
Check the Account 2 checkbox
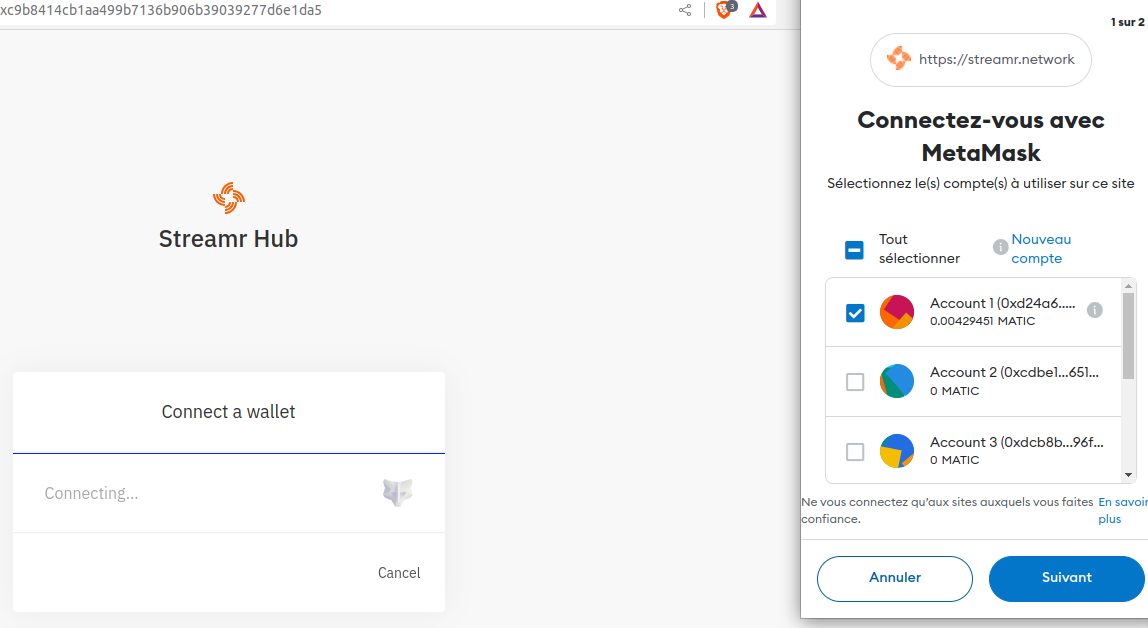pyautogui.click(x=855, y=382)
